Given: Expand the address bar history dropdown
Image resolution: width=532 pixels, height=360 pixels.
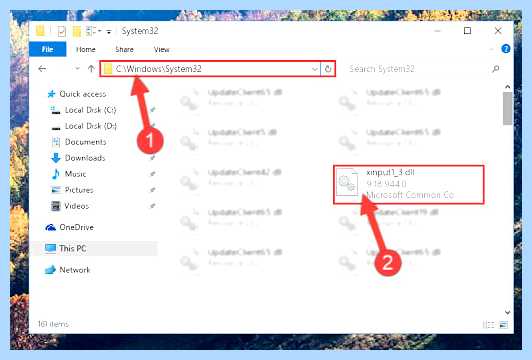Looking at the screenshot, I should [315, 69].
